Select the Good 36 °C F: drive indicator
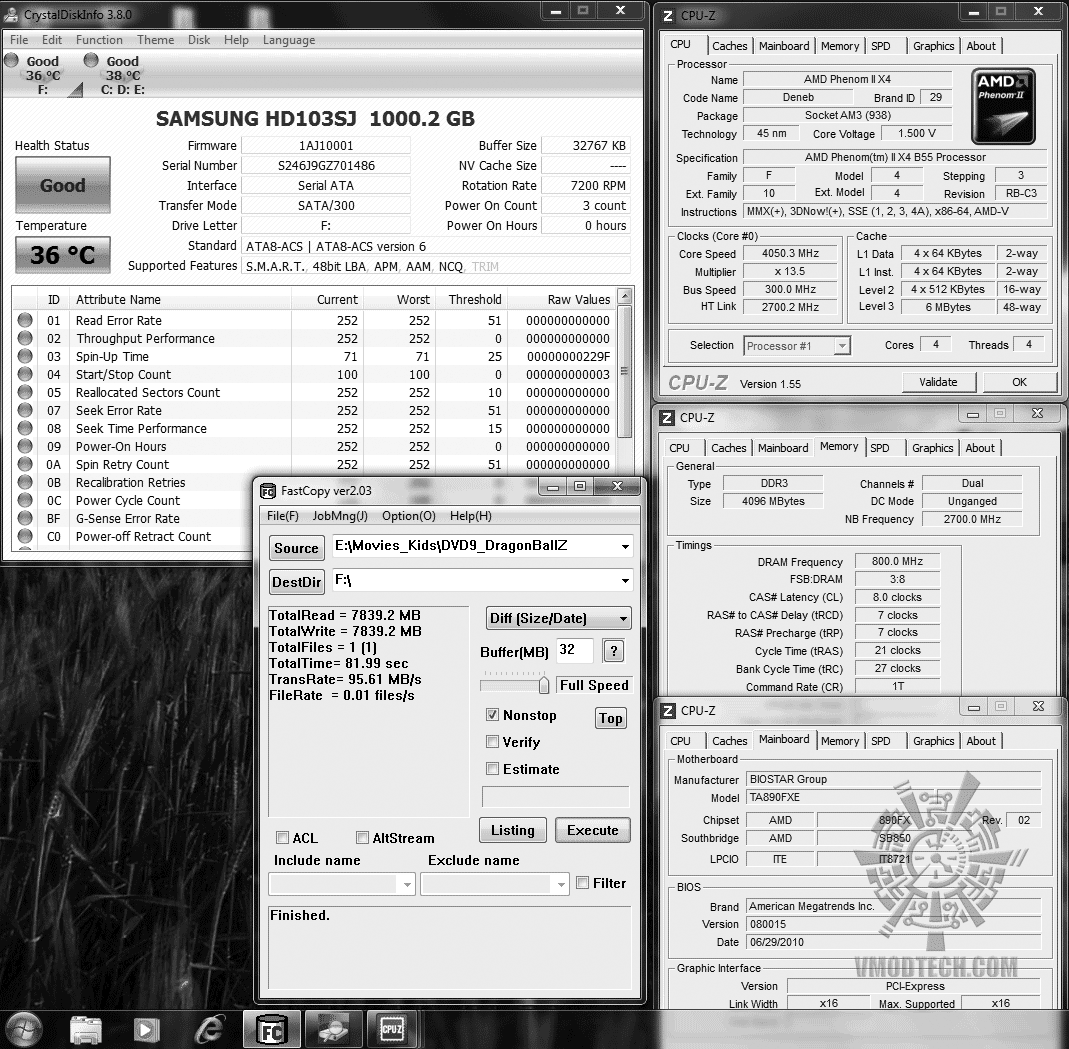This screenshot has width=1069, height=1049. point(42,75)
